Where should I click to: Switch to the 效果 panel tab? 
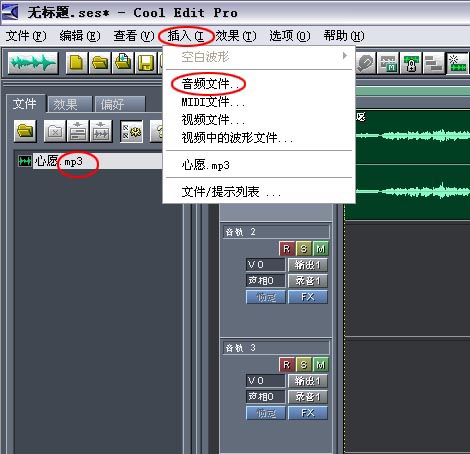coord(70,105)
